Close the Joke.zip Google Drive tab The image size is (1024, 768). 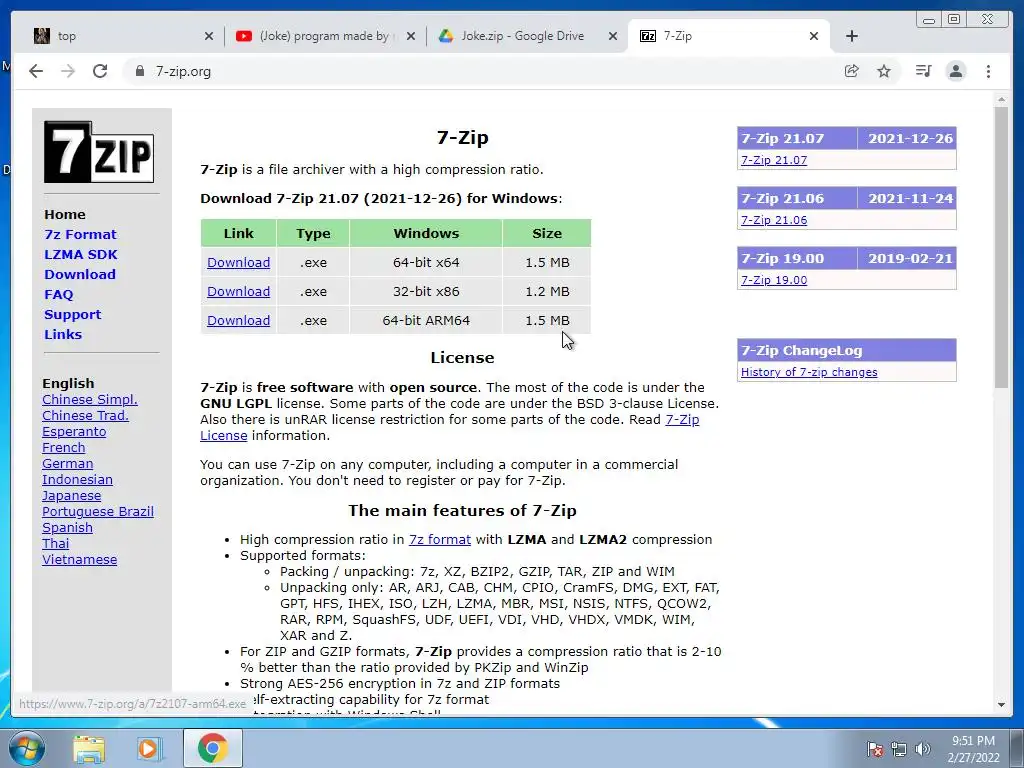click(613, 36)
